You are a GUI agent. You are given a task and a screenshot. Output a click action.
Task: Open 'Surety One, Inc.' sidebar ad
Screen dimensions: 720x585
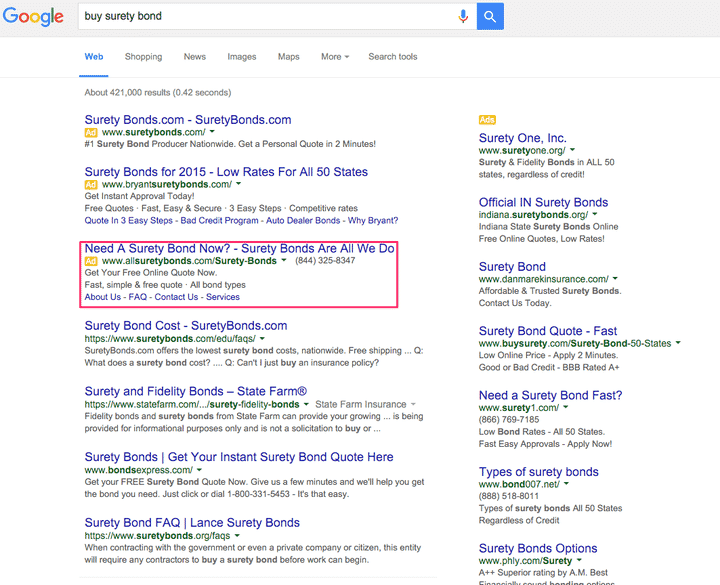click(x=523, y=138)
